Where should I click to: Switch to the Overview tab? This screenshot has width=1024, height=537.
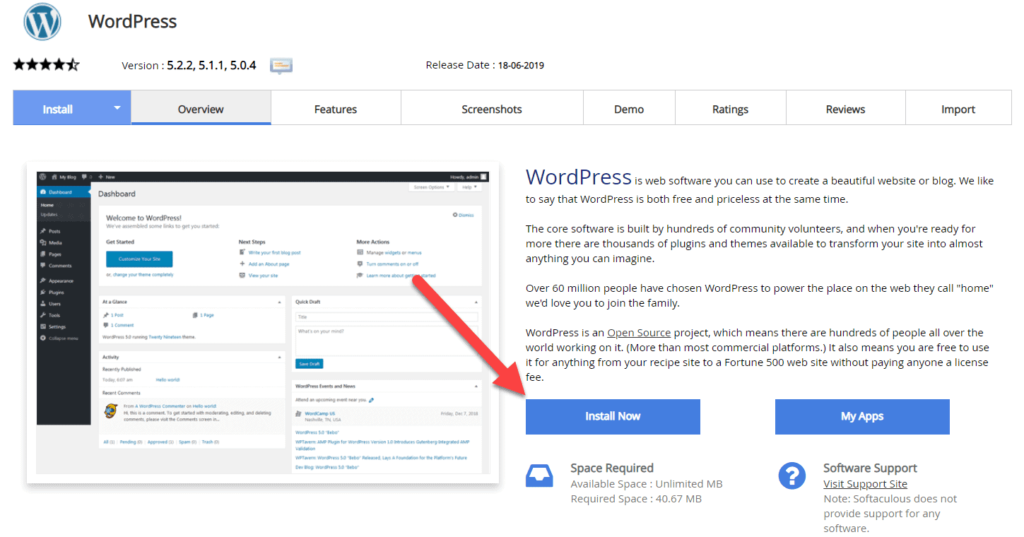[201, 108]
